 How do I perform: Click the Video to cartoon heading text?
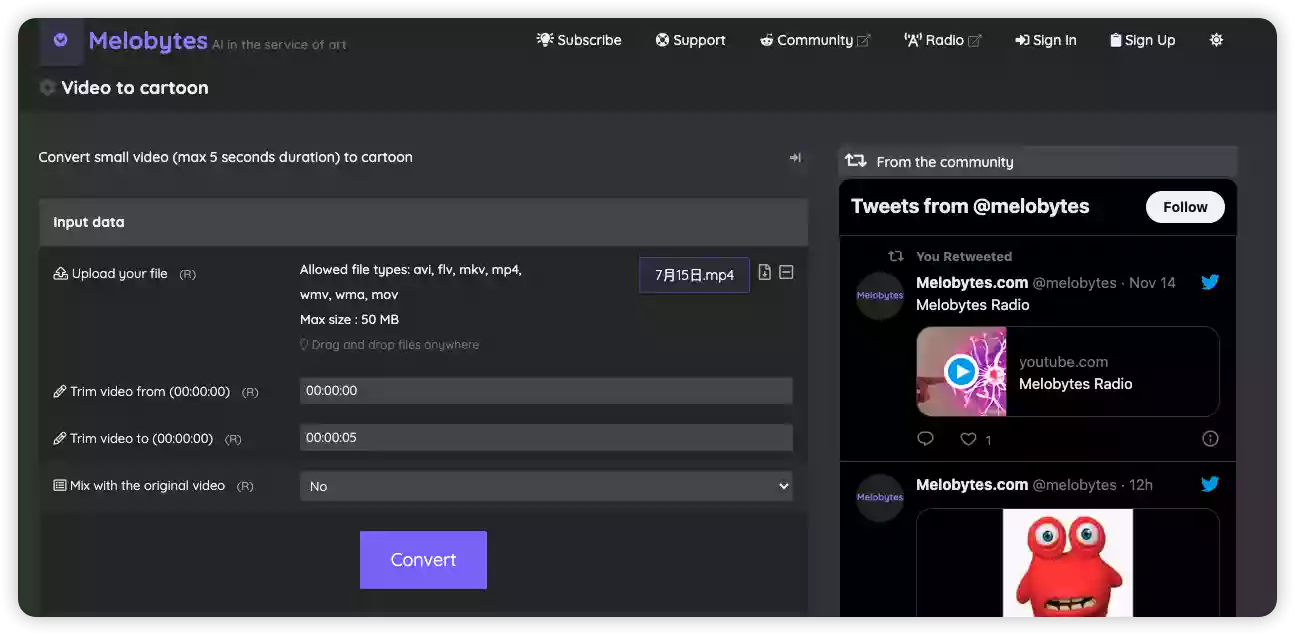tap(135, 88)
